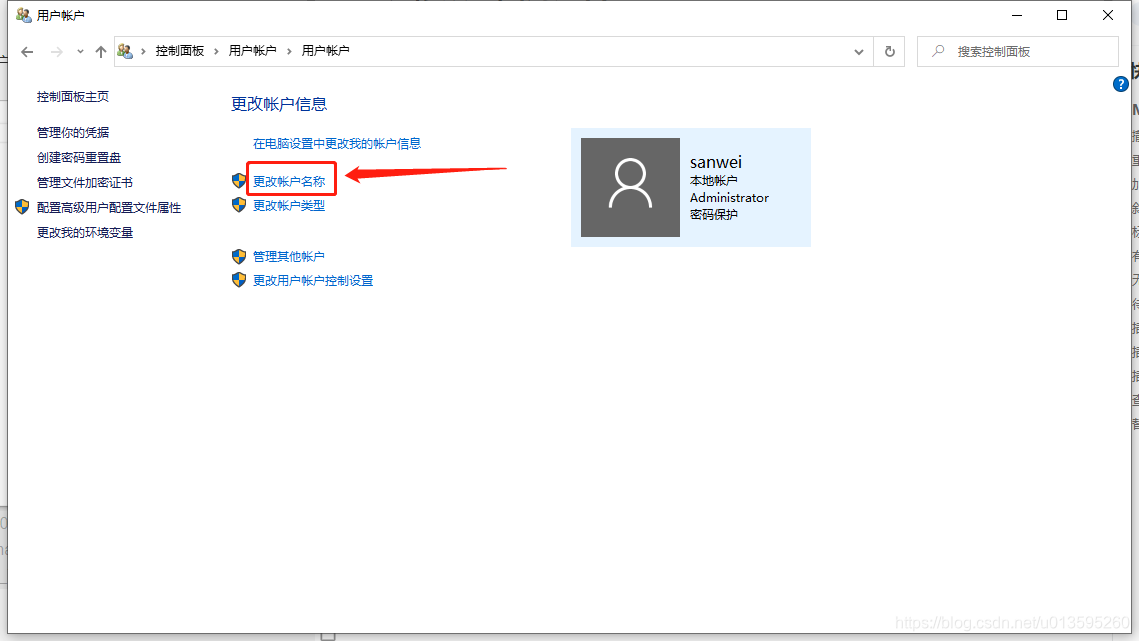
Task: Open 更改我的环境变量 link
Action: point(85,233)
